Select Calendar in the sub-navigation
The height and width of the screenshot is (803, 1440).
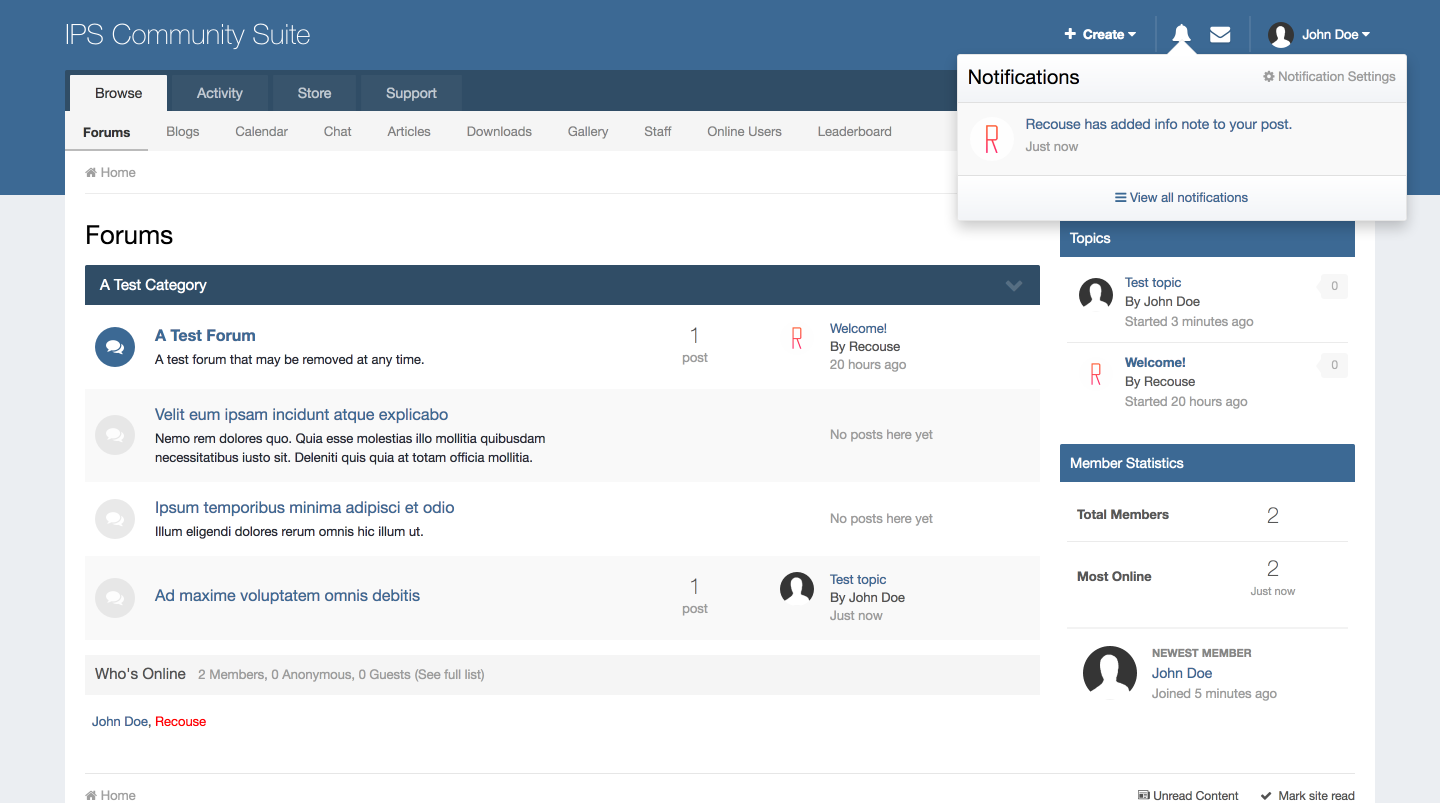[x=261, y=132]
